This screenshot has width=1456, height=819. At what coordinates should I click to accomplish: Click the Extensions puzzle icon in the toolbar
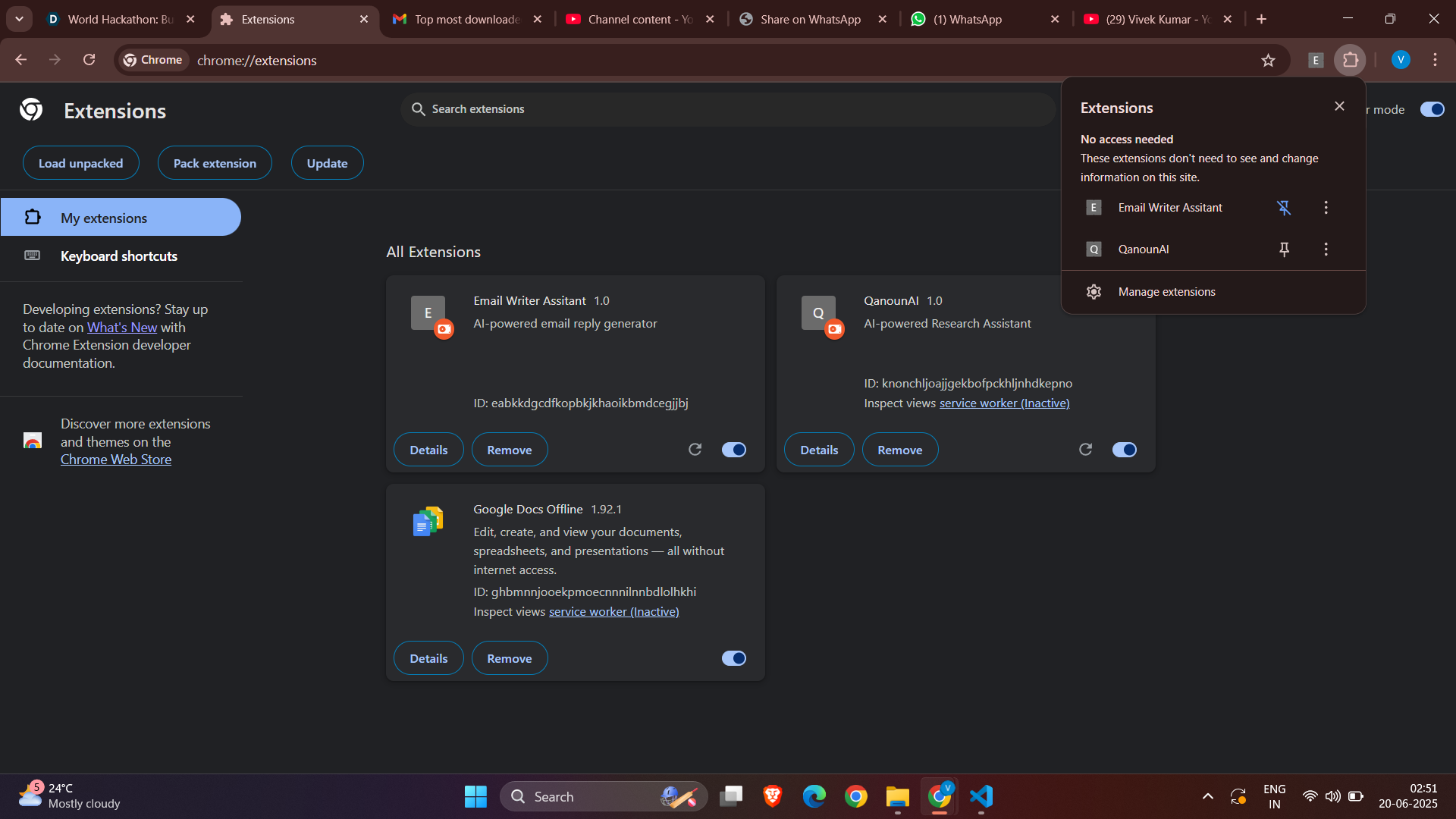point(1350,60)
